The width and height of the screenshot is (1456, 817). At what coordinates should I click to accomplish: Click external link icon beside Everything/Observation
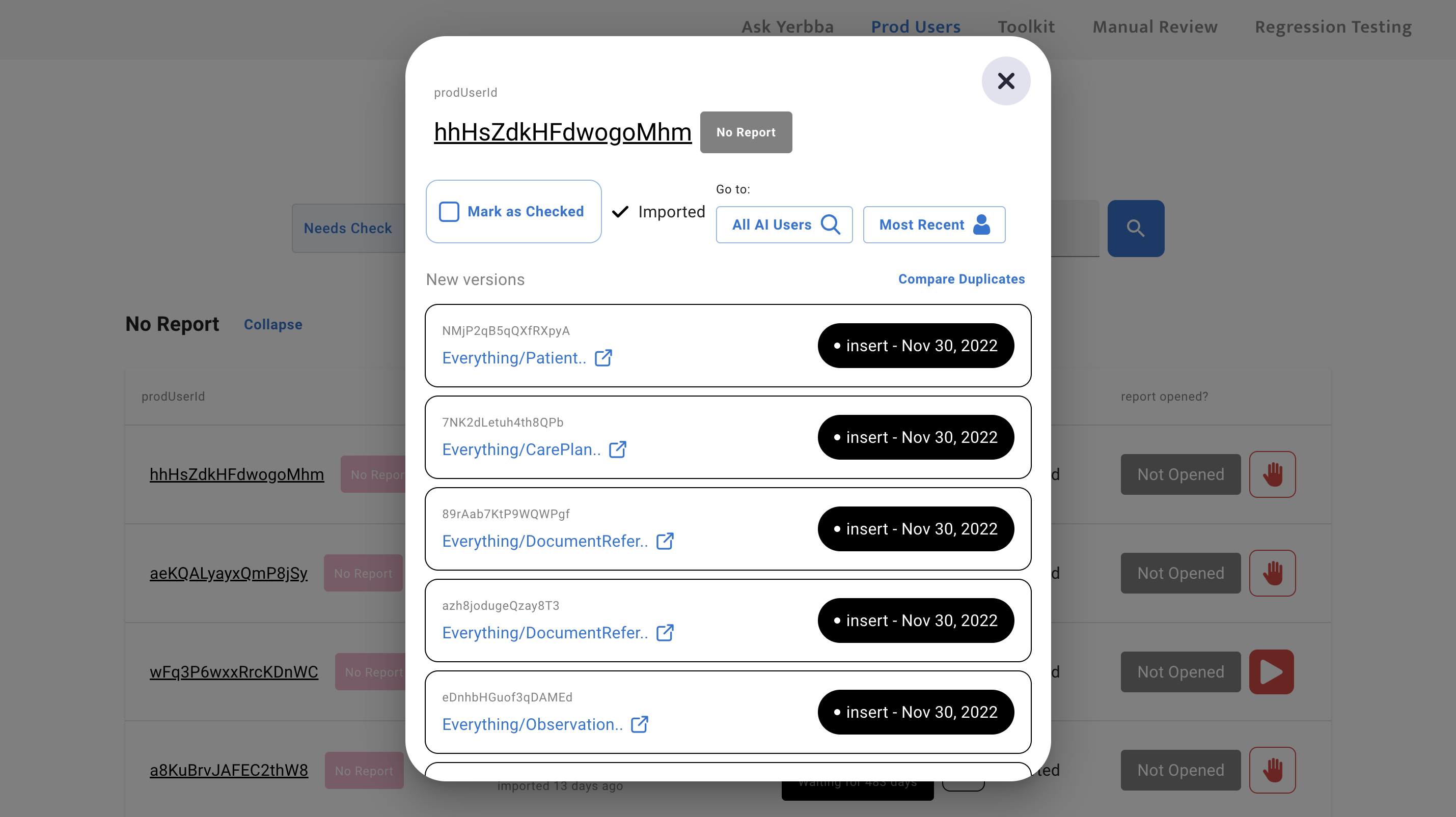tap(639, 724)
